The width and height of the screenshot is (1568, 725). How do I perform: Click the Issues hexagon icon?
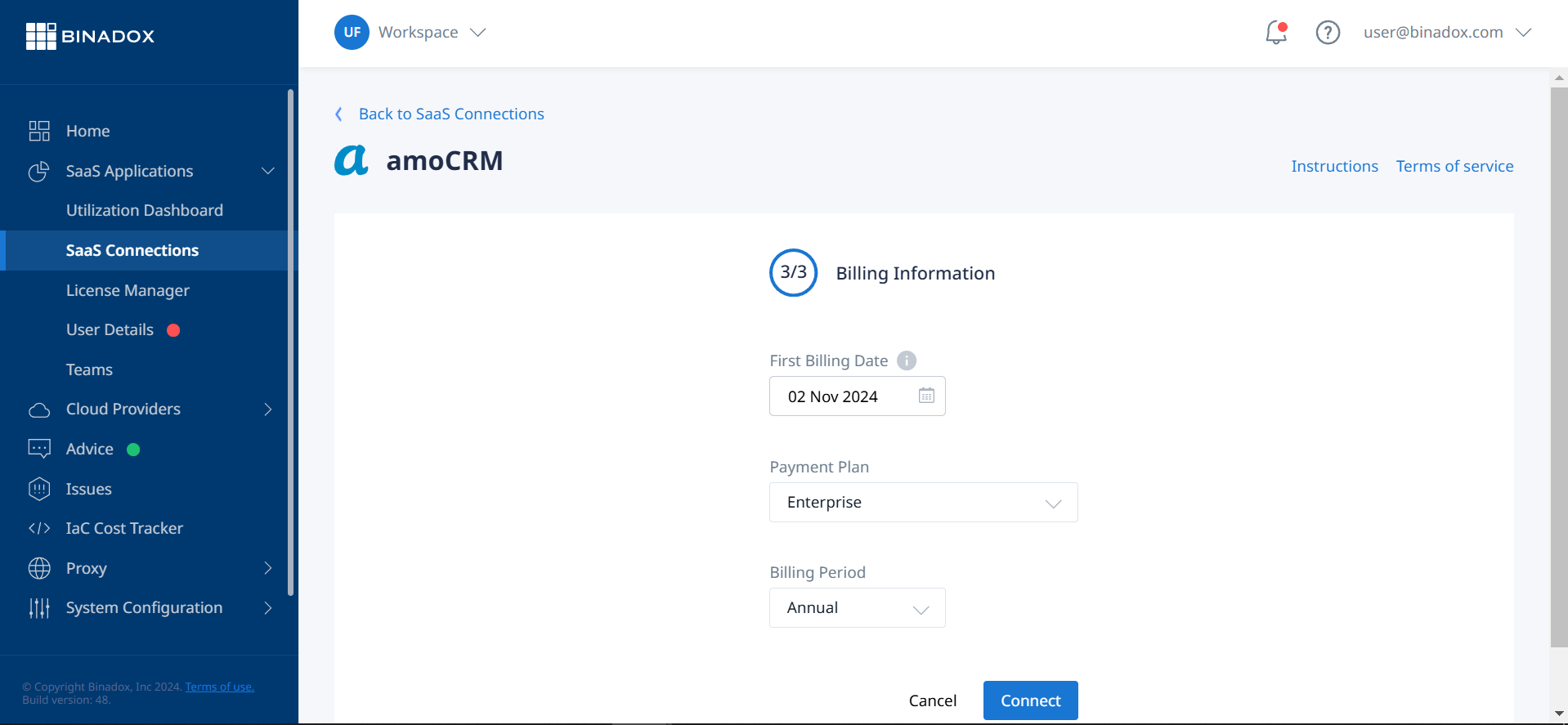(x=39, y=489)
